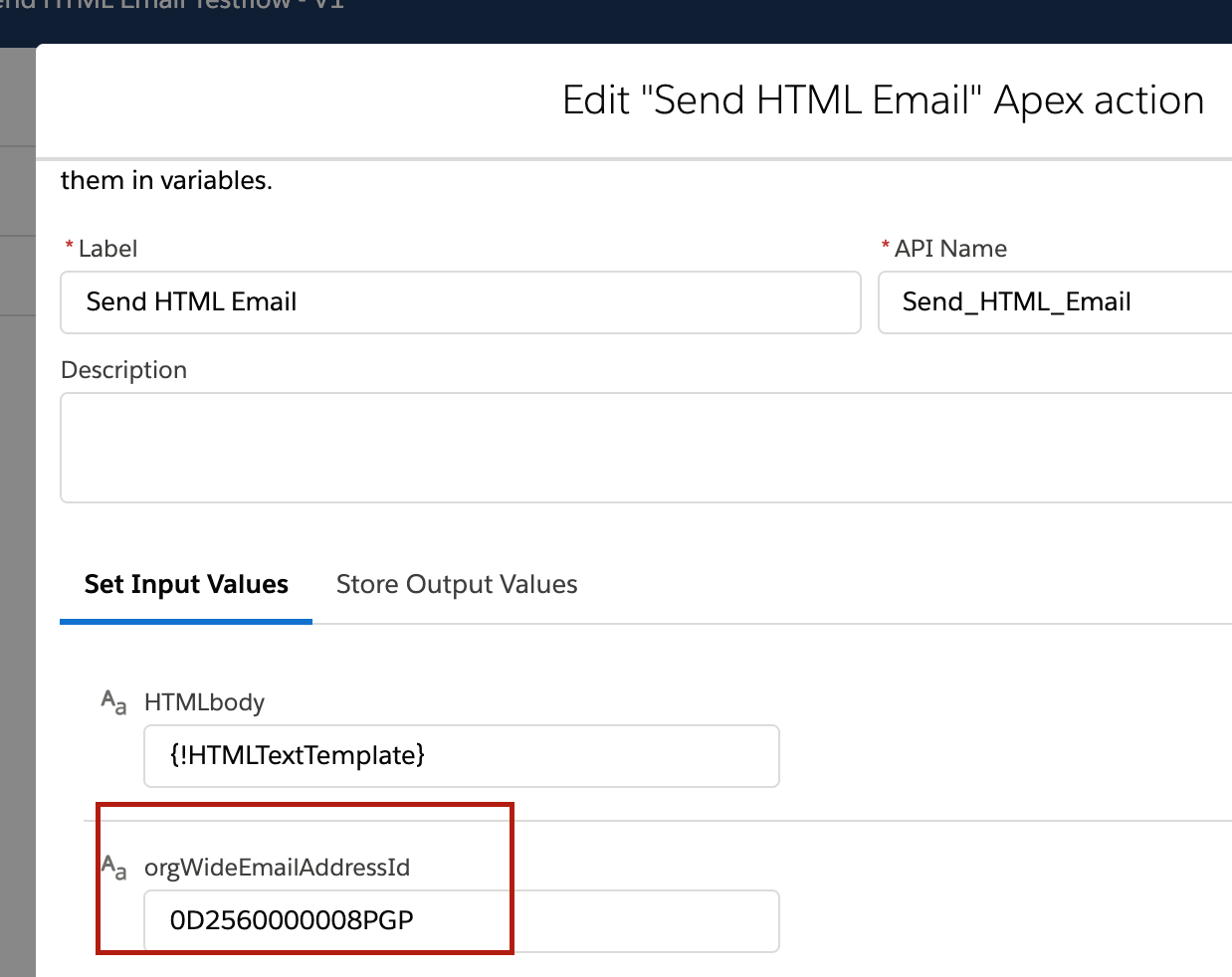This screenshot has width=1232, height=977.
Task: Click the Aa text icon beside HTMLbody
Action: 114,702
